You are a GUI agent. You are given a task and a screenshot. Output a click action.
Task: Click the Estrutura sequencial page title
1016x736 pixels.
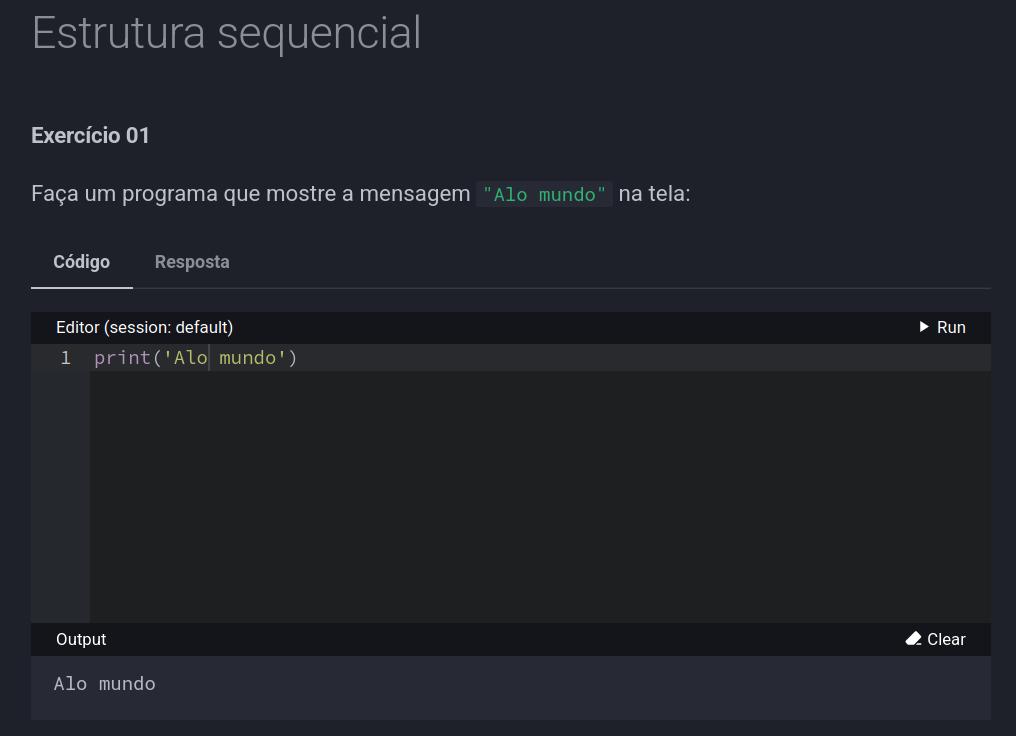click(x=227, y=33)
